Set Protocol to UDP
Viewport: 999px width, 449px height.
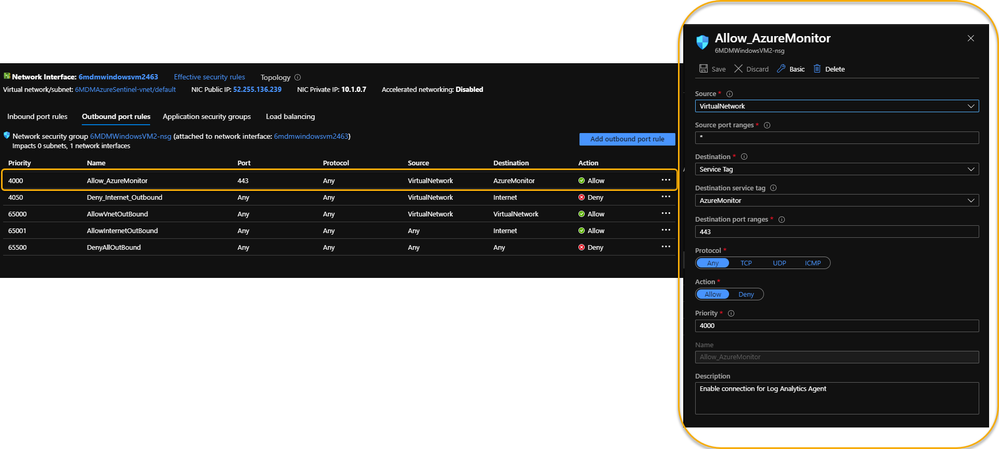pyautogui.click(x=779, y=263)
